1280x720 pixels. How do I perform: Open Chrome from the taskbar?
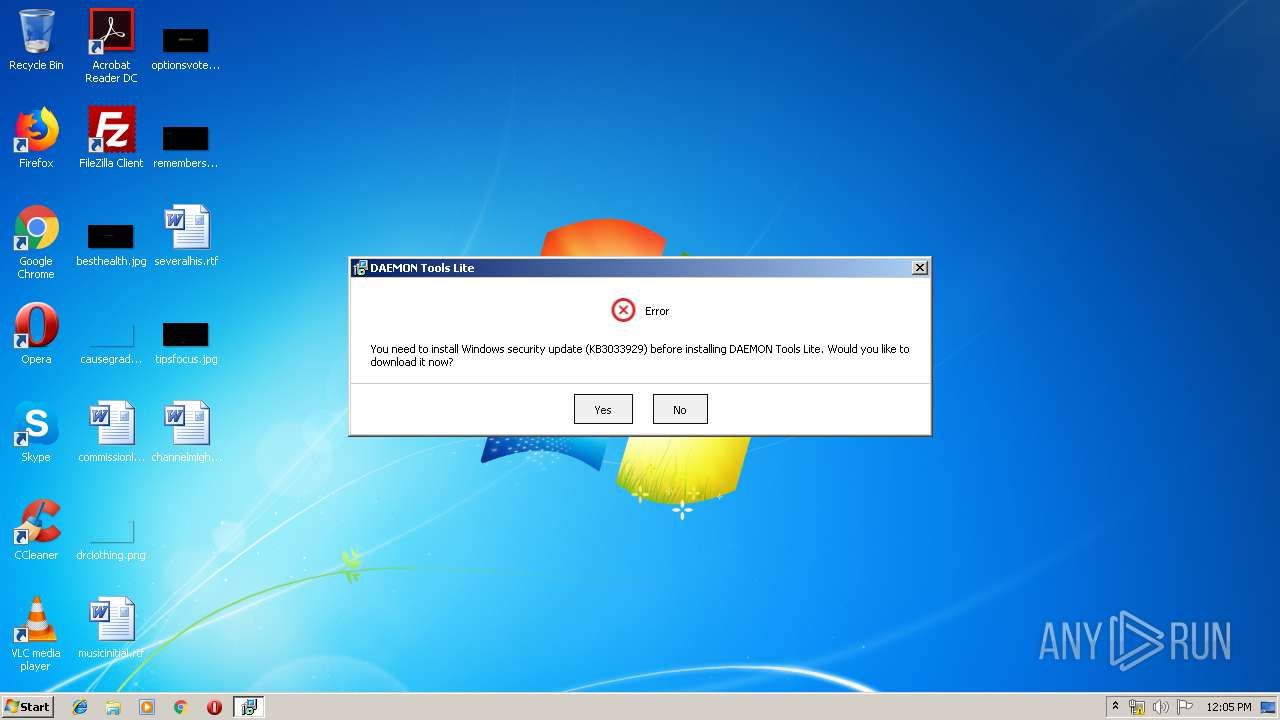point(181,707)
